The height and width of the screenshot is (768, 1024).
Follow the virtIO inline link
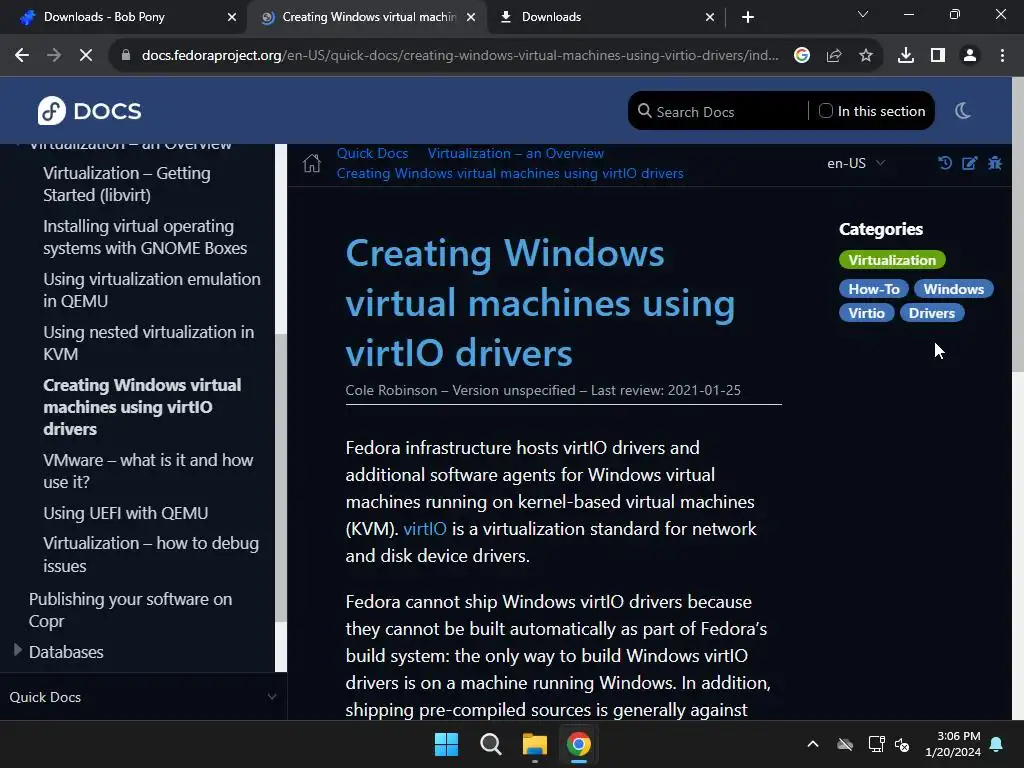pos(424,528)
